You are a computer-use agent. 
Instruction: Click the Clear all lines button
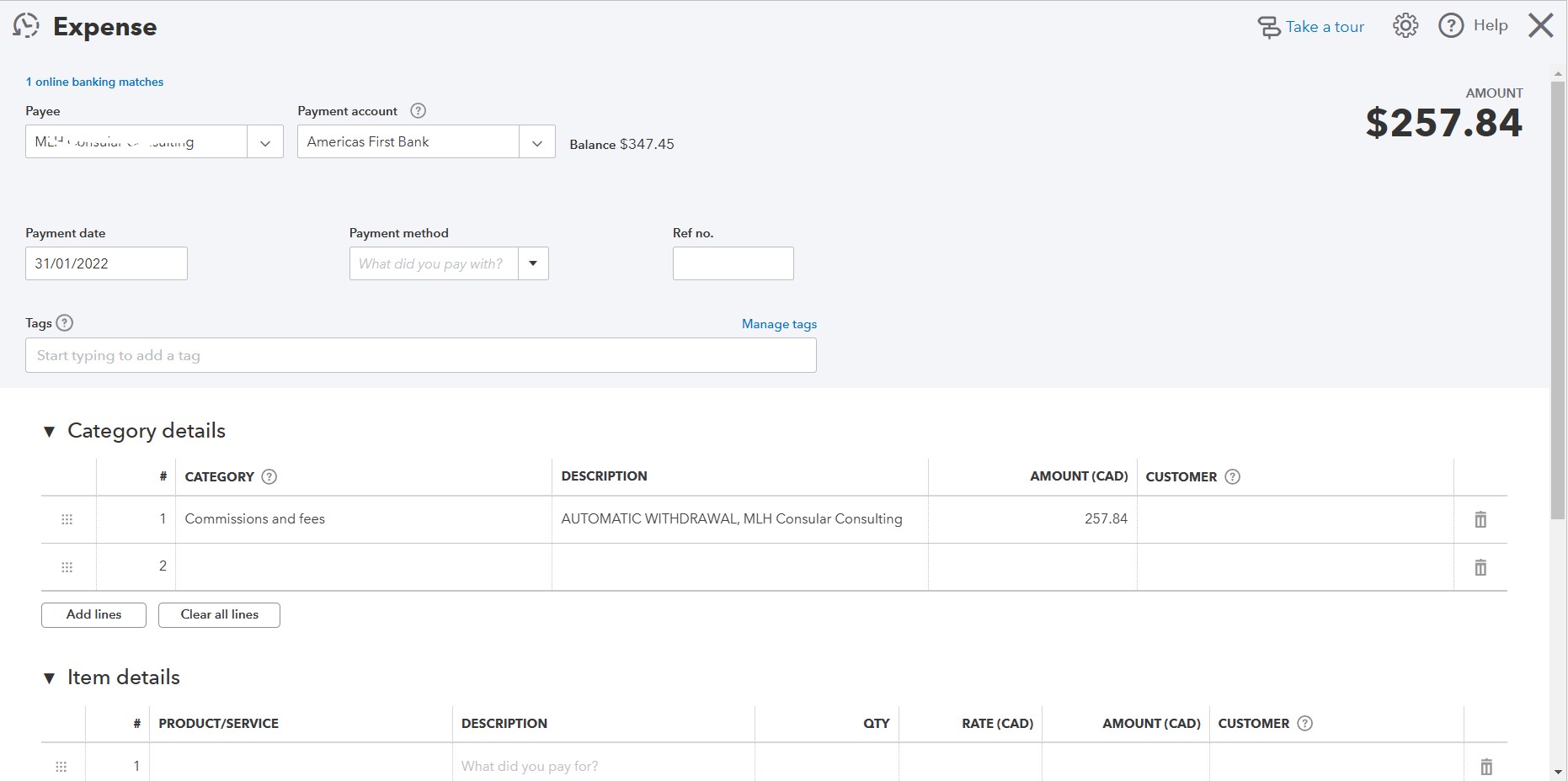coord(219,614)
